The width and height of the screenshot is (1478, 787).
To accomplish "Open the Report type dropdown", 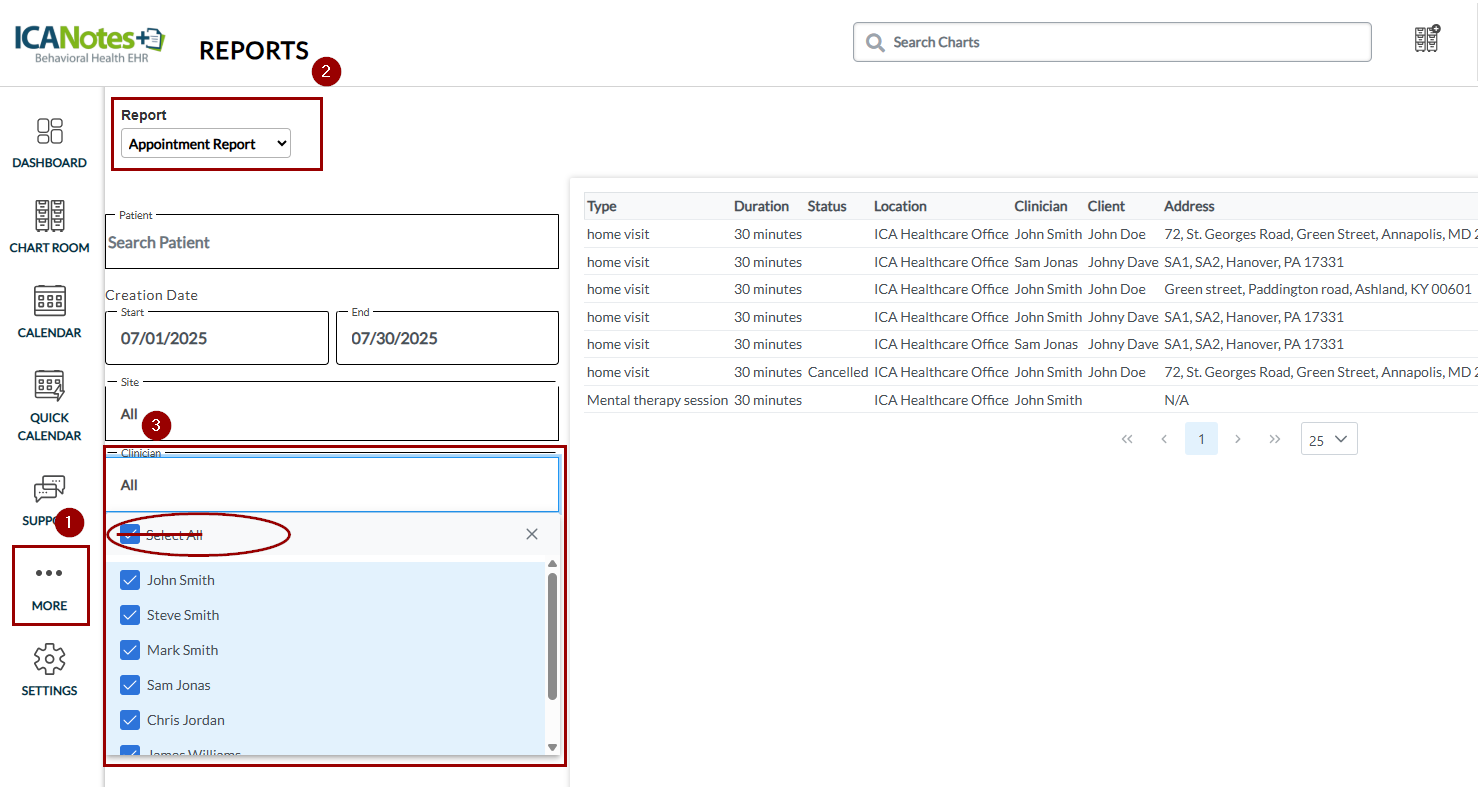I will pyautogui.click(x=206, y=144).
